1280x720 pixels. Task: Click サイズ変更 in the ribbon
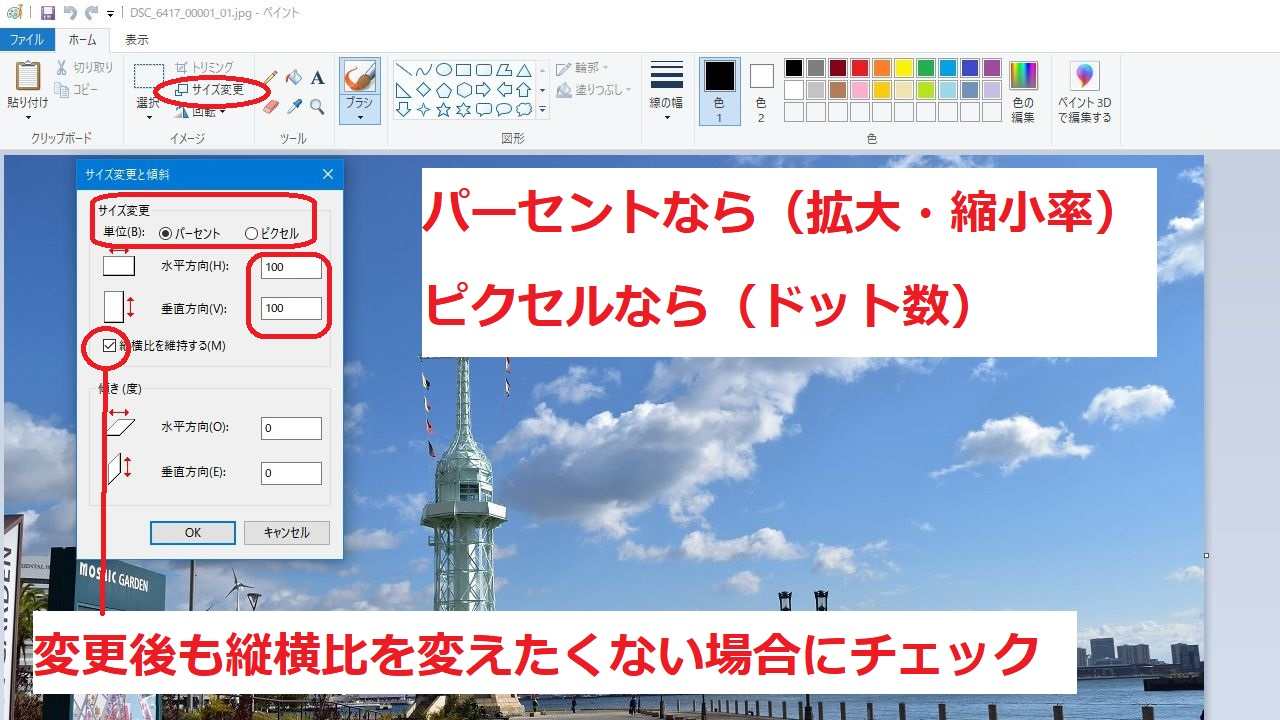209,89
